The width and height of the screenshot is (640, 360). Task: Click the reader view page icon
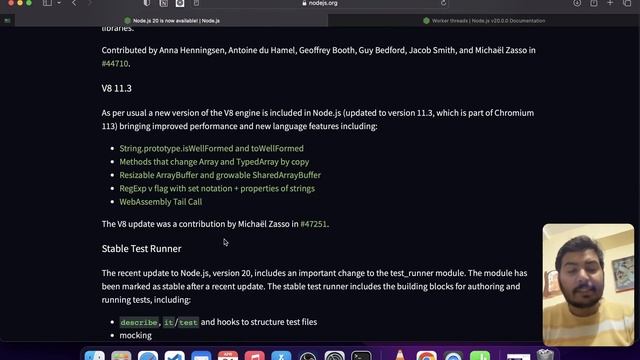tap(196, 3)
